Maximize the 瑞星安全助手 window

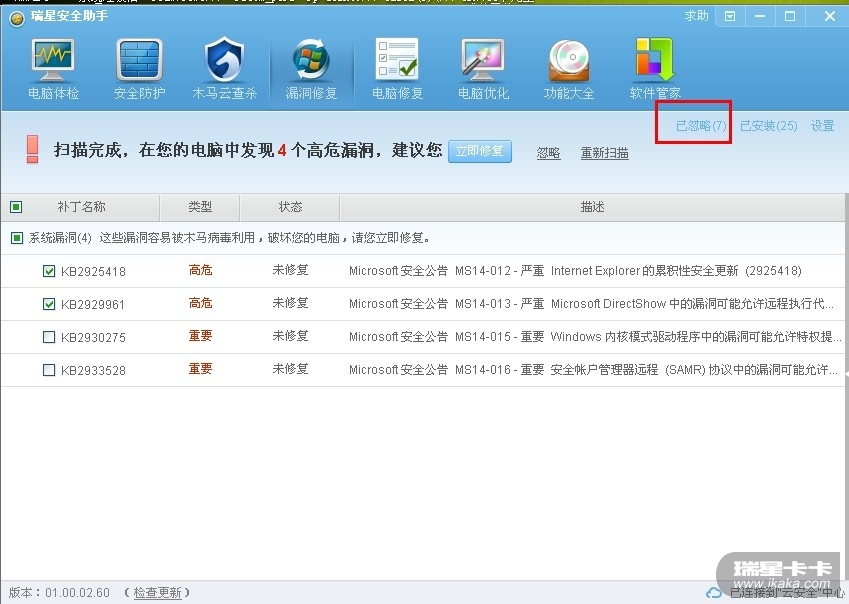(x=790, y=16)
